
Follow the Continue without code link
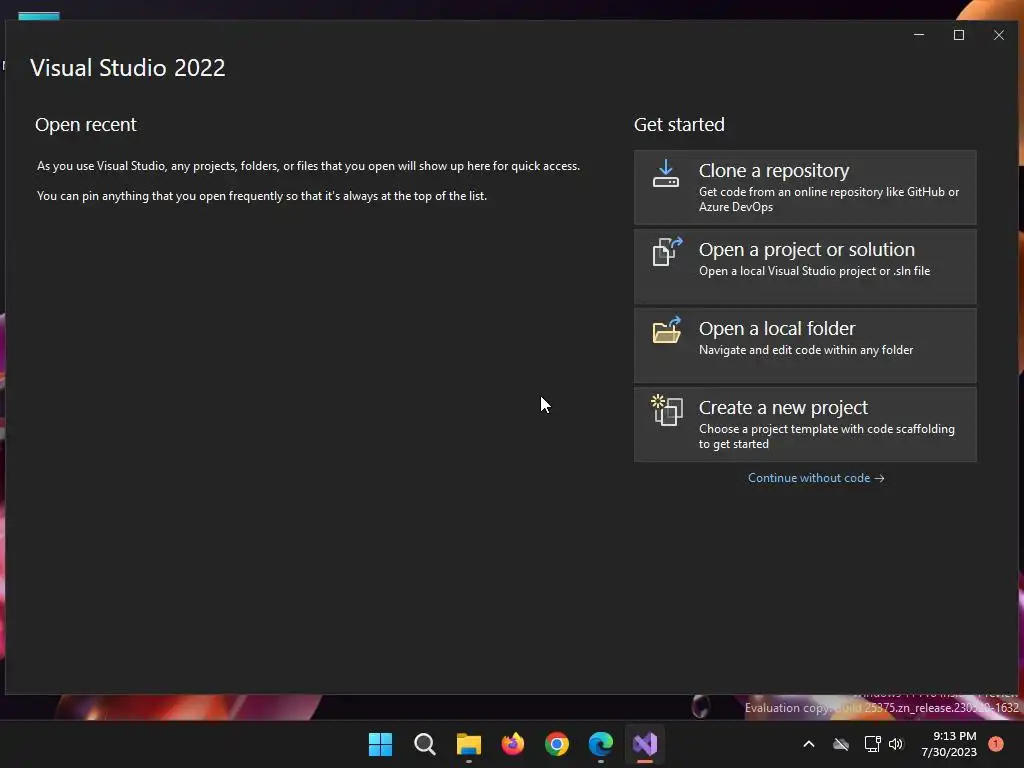[x=816, y=478]
